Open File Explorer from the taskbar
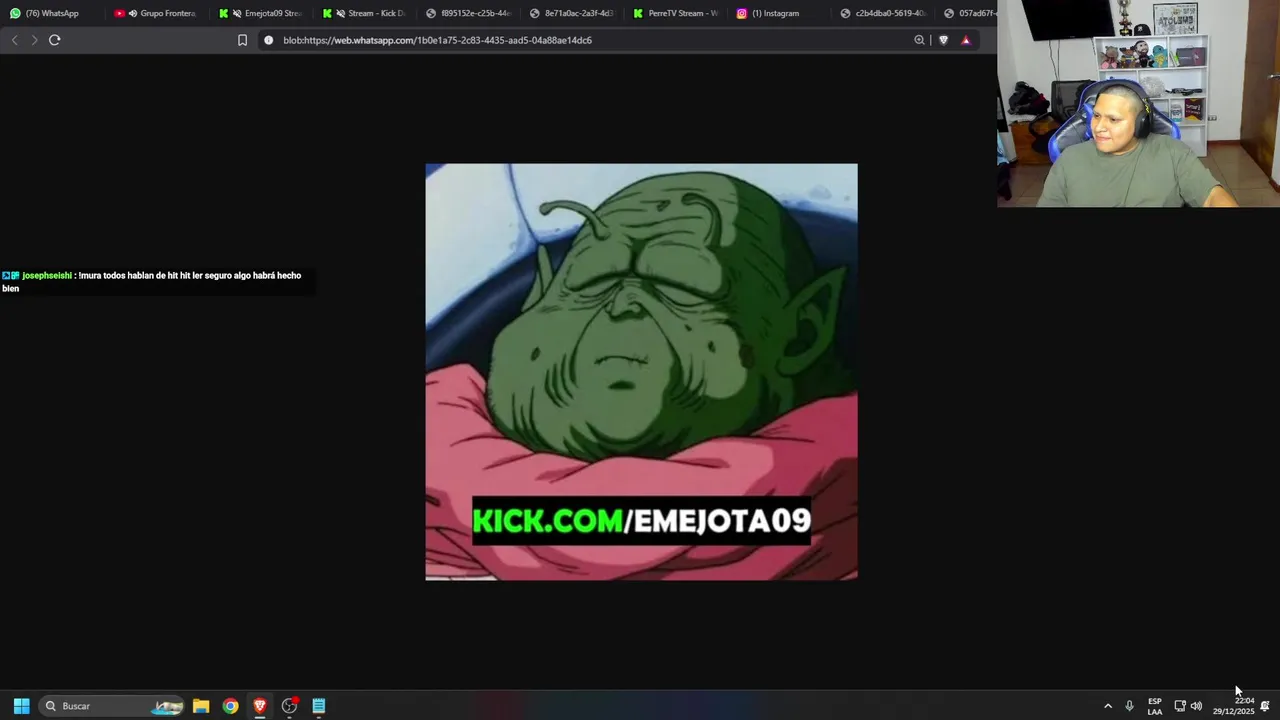This screenshot has height=720, width=1280. click(x=201, y=706)
